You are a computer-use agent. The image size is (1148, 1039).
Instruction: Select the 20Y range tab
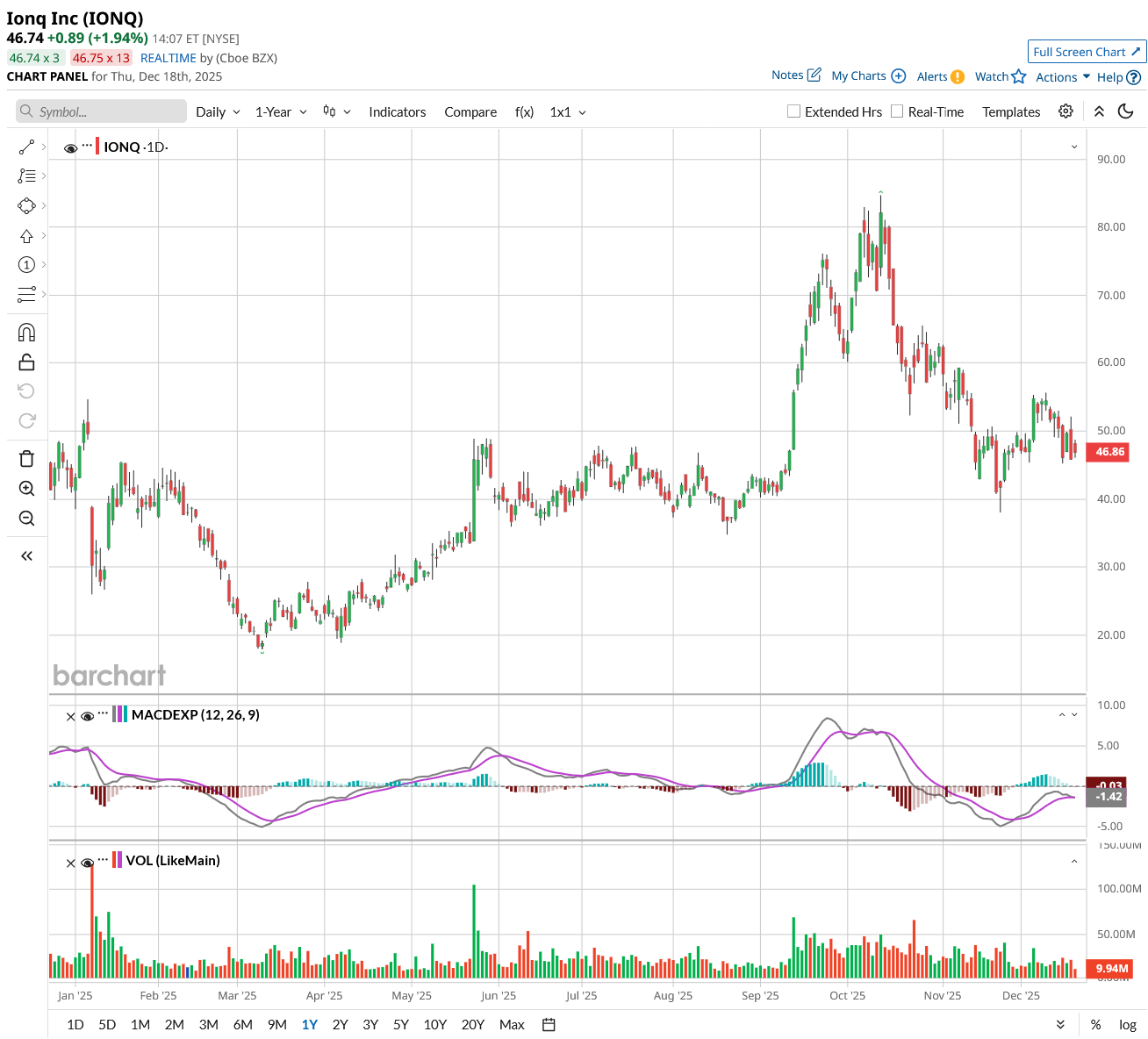(x=473, y=1024)
